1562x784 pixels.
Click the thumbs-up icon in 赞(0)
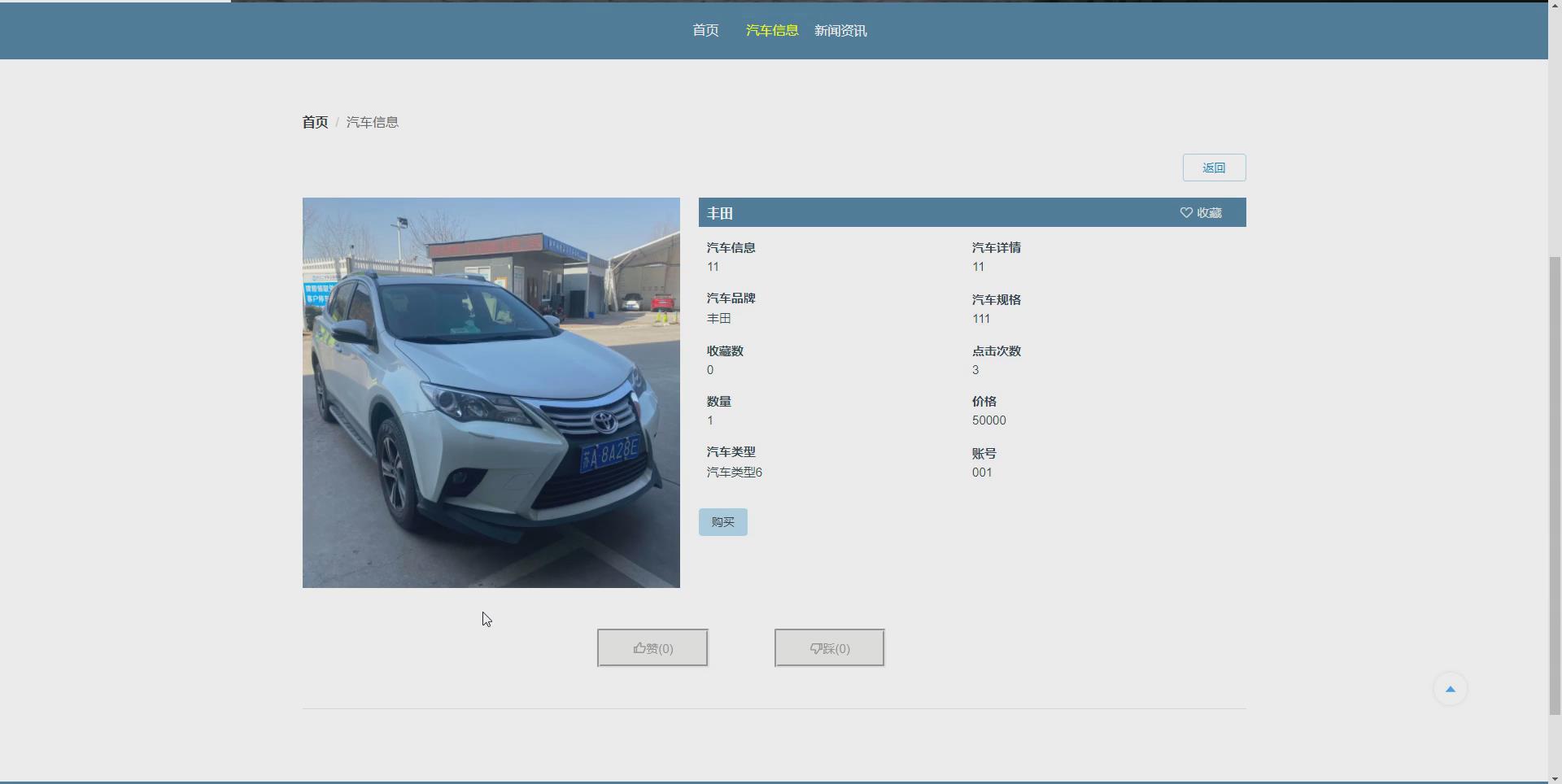tap(639, 648)
